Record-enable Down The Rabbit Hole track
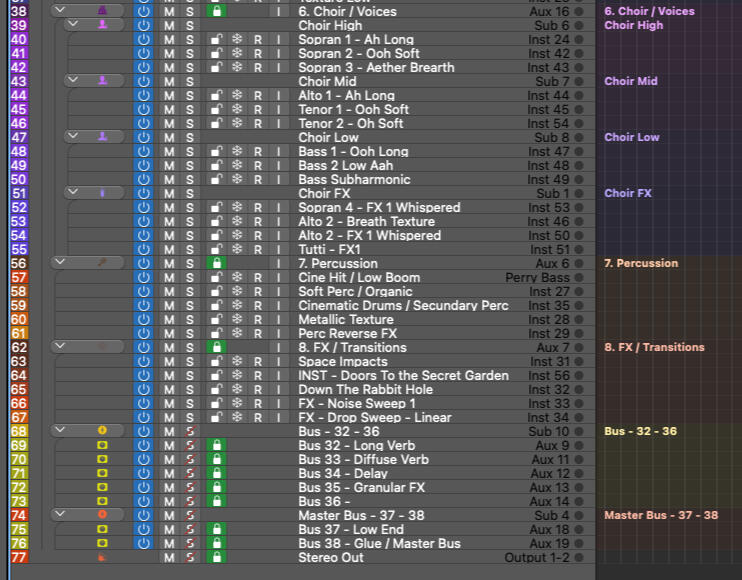Viewport: 742px width, 580px height. click(258, 389)
